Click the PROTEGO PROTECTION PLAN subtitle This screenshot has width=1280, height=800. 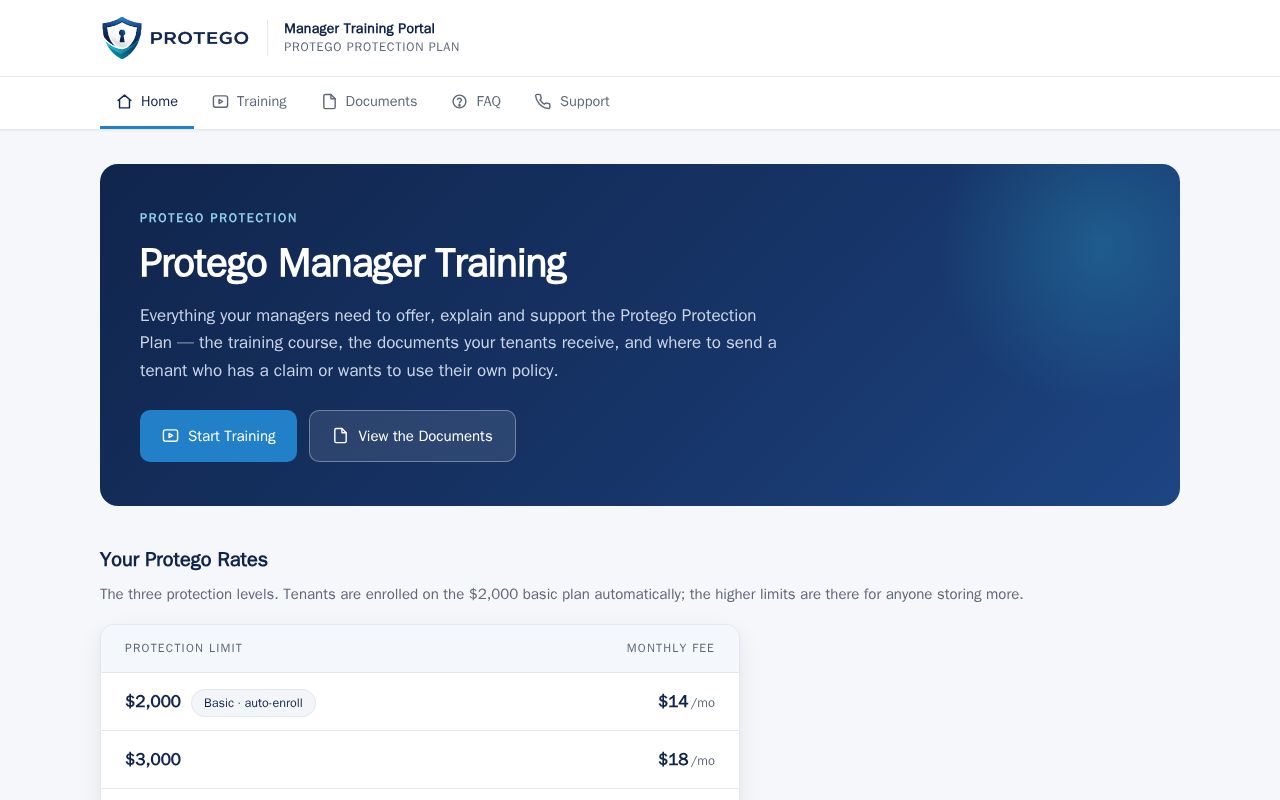pos(372,47)
